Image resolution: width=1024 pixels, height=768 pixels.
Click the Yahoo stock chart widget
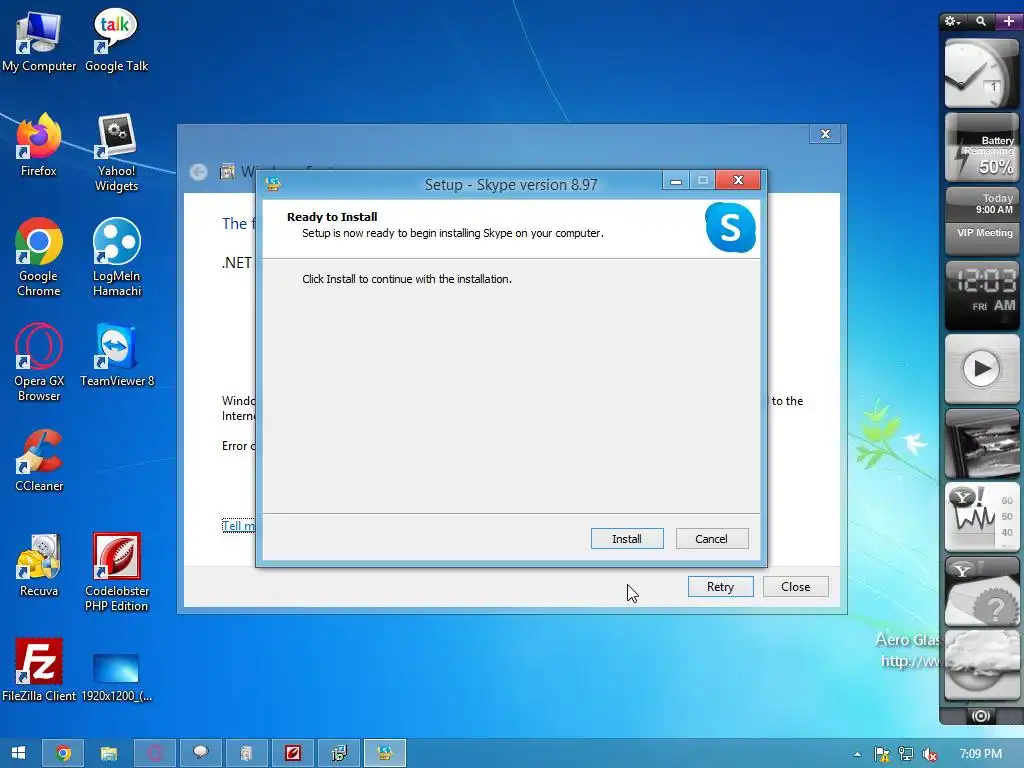coord(982,517)
